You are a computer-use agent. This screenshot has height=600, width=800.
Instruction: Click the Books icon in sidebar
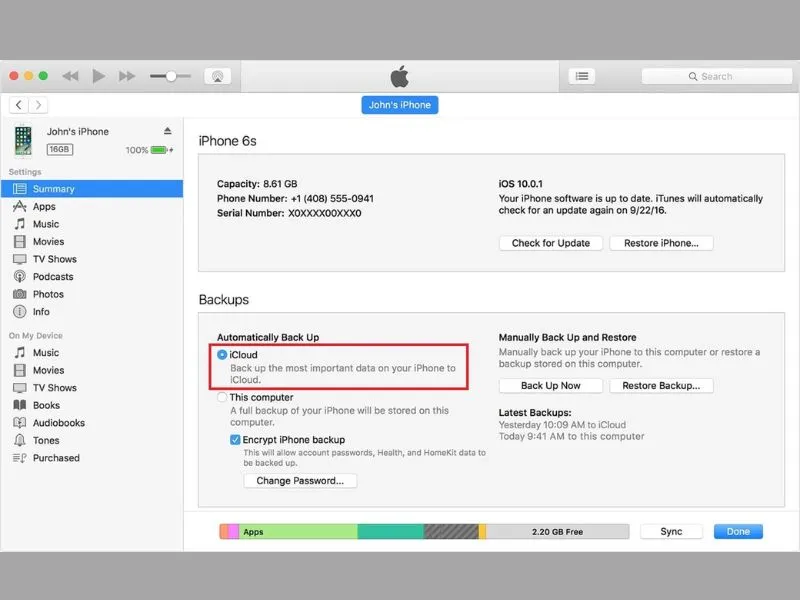coord(19,405)
